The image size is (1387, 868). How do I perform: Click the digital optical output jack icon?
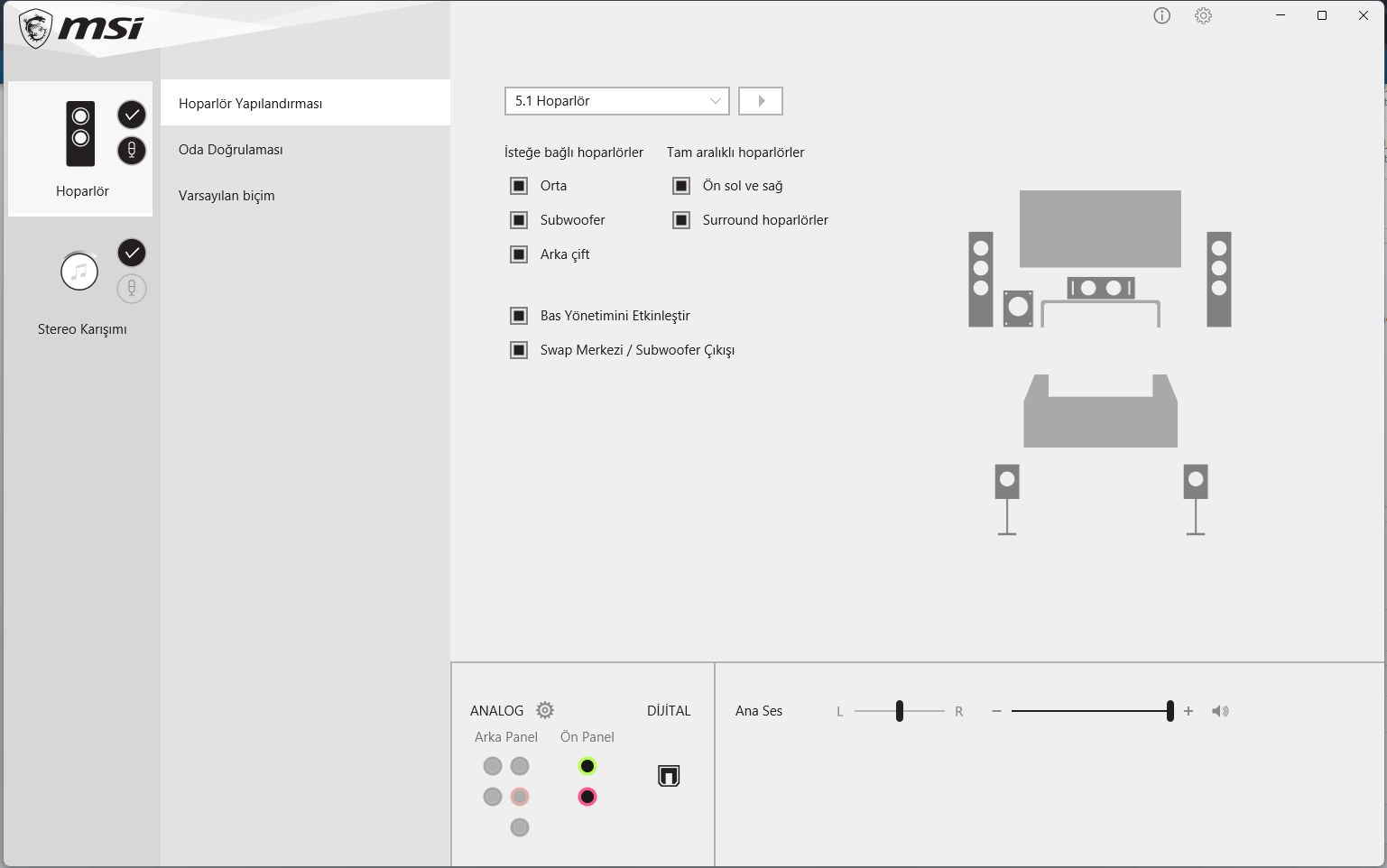coord(669,776)
